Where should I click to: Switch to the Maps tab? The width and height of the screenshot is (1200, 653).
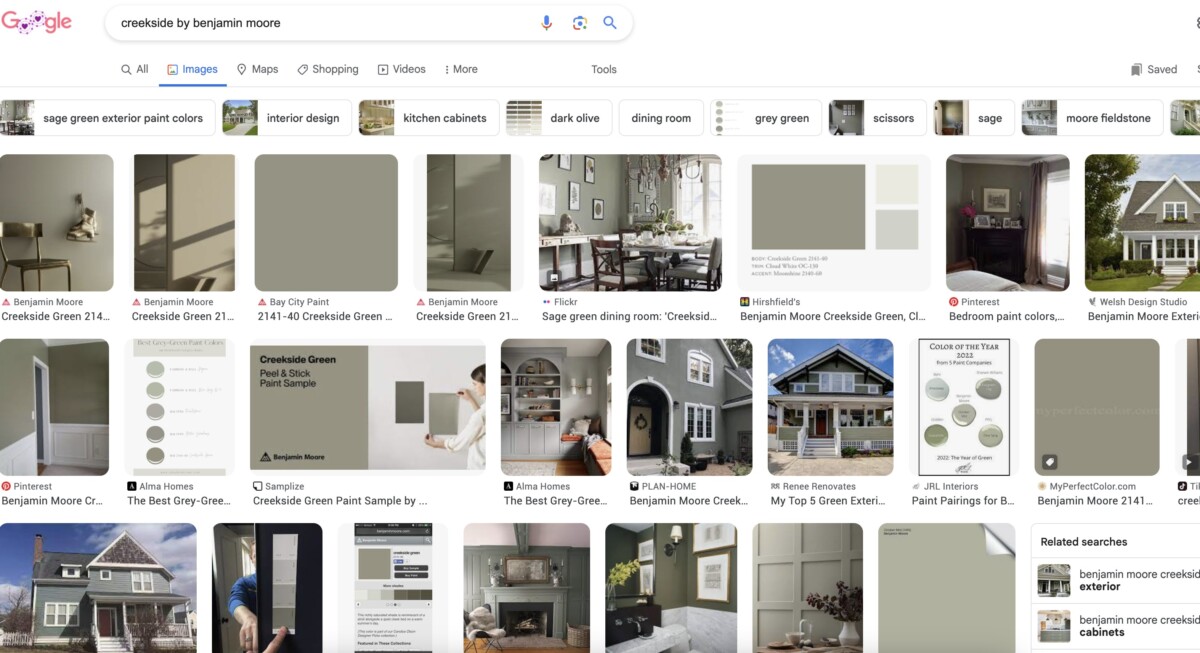(257, 69)
